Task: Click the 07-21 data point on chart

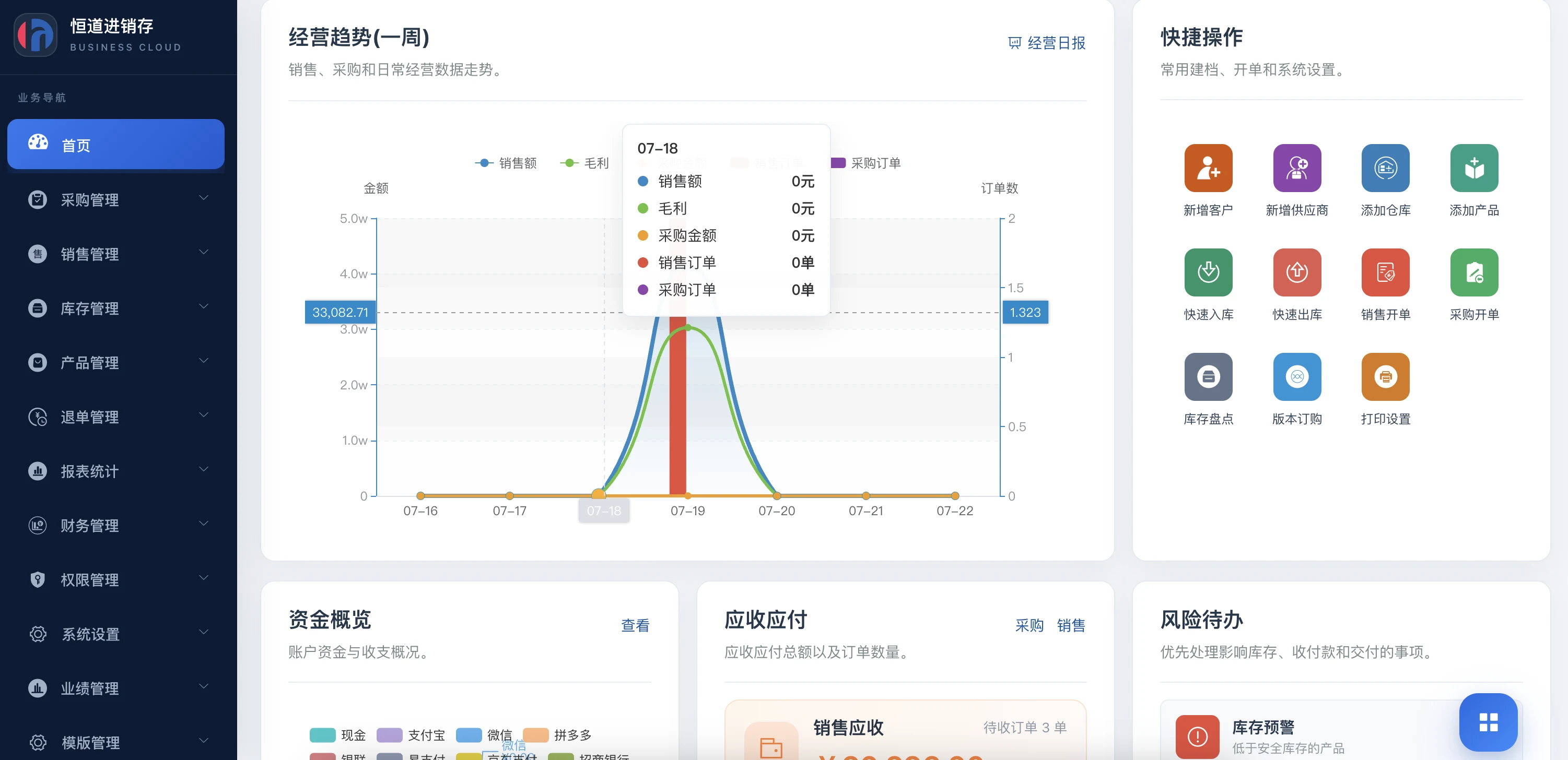Action: [x=865, y=495]
